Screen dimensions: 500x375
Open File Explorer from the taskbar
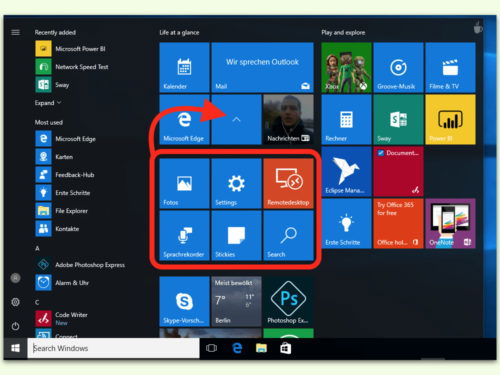pos(261,348)
